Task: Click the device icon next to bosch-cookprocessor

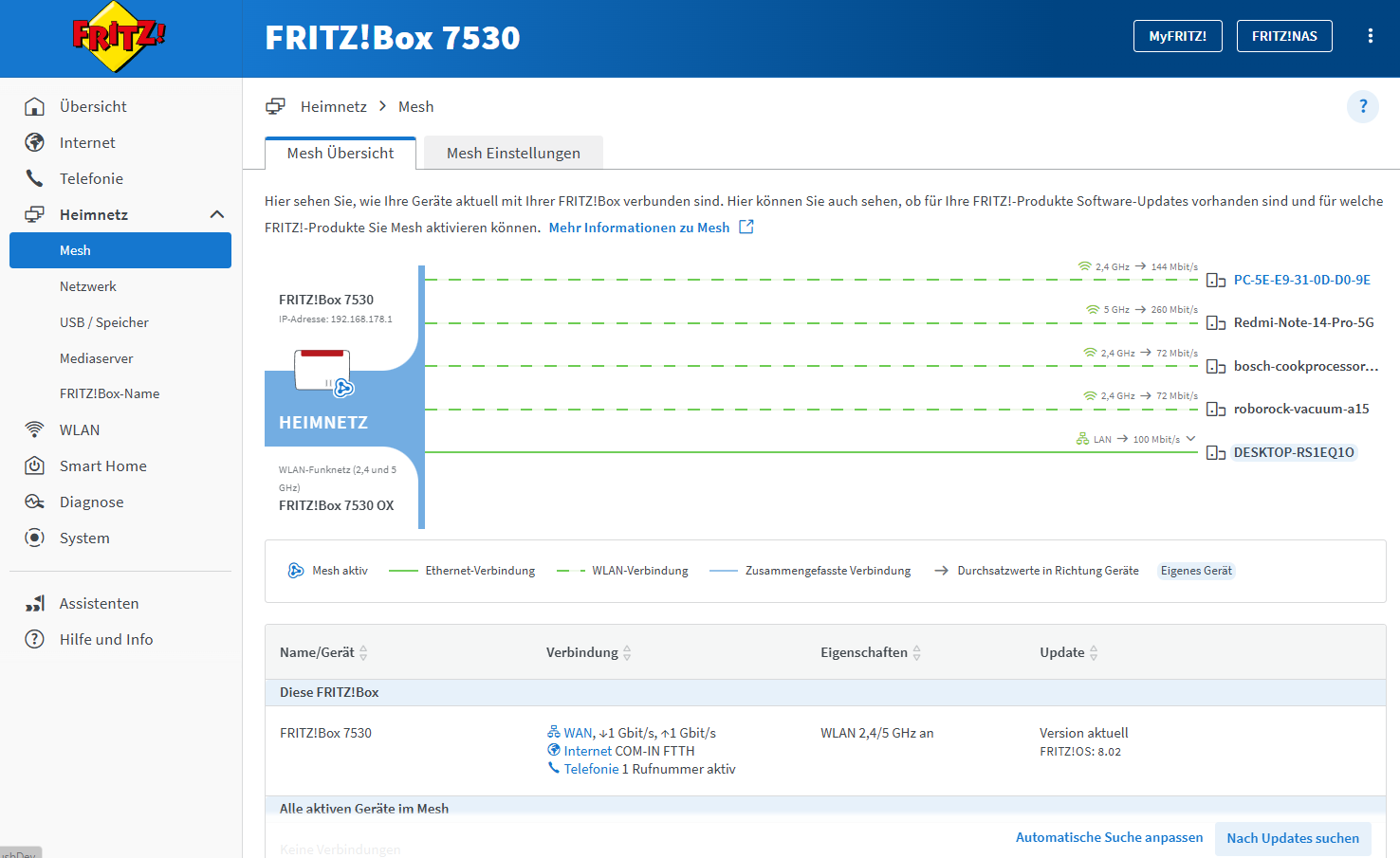Action: [1216, 367]
